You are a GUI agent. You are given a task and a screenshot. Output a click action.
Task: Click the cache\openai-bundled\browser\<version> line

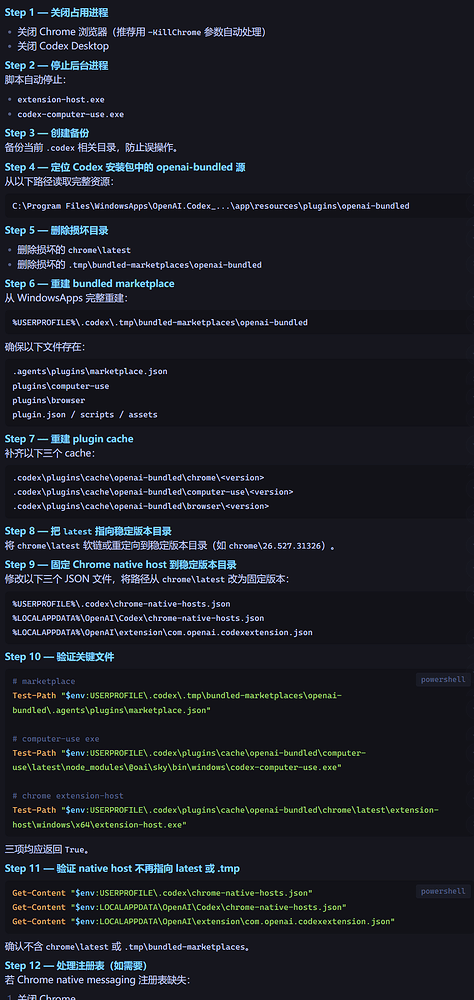click(x=140, y=506)
